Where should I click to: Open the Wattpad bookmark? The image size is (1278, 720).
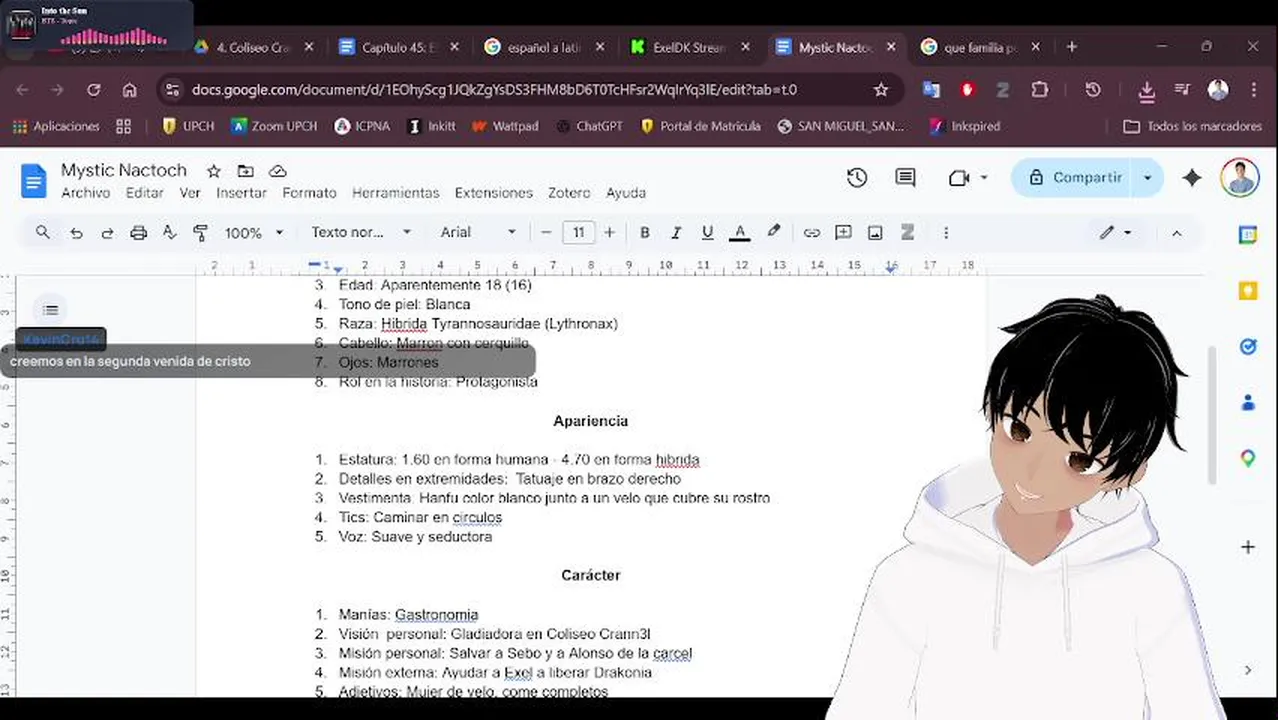pos(505,126)
